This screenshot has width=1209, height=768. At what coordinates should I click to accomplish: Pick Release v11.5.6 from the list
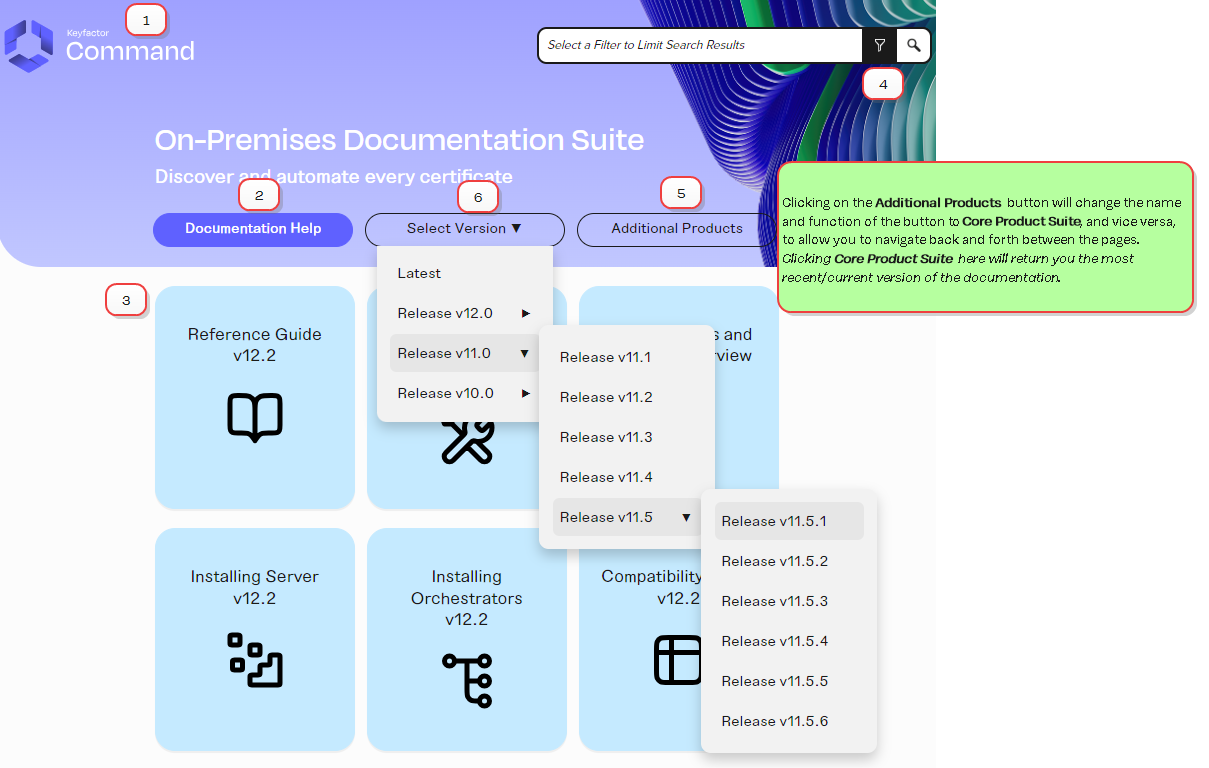[x=775, y=721]
